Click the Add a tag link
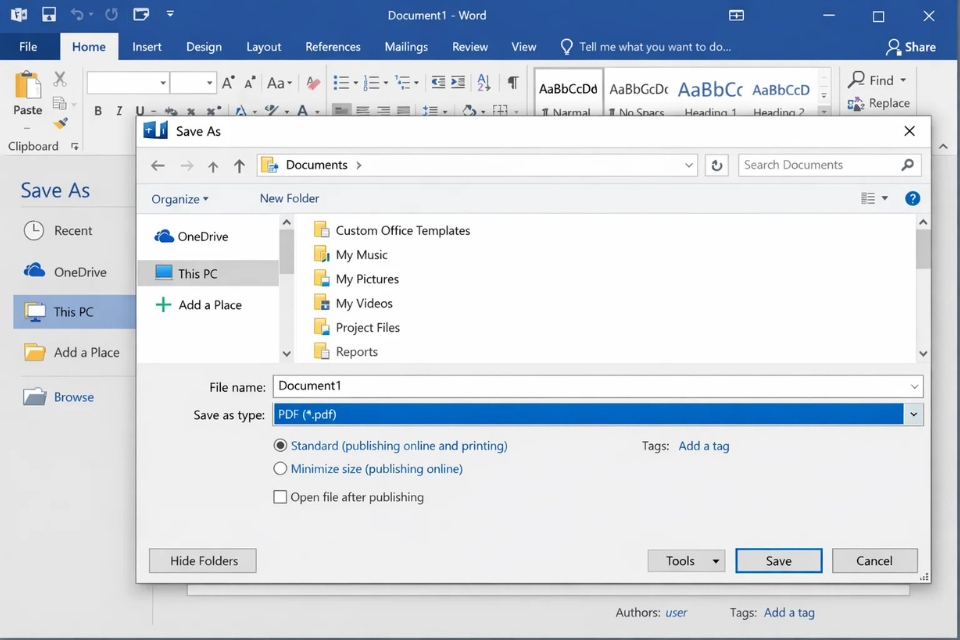Viewport: 960px width, 640px height. [x=704, y=446]
